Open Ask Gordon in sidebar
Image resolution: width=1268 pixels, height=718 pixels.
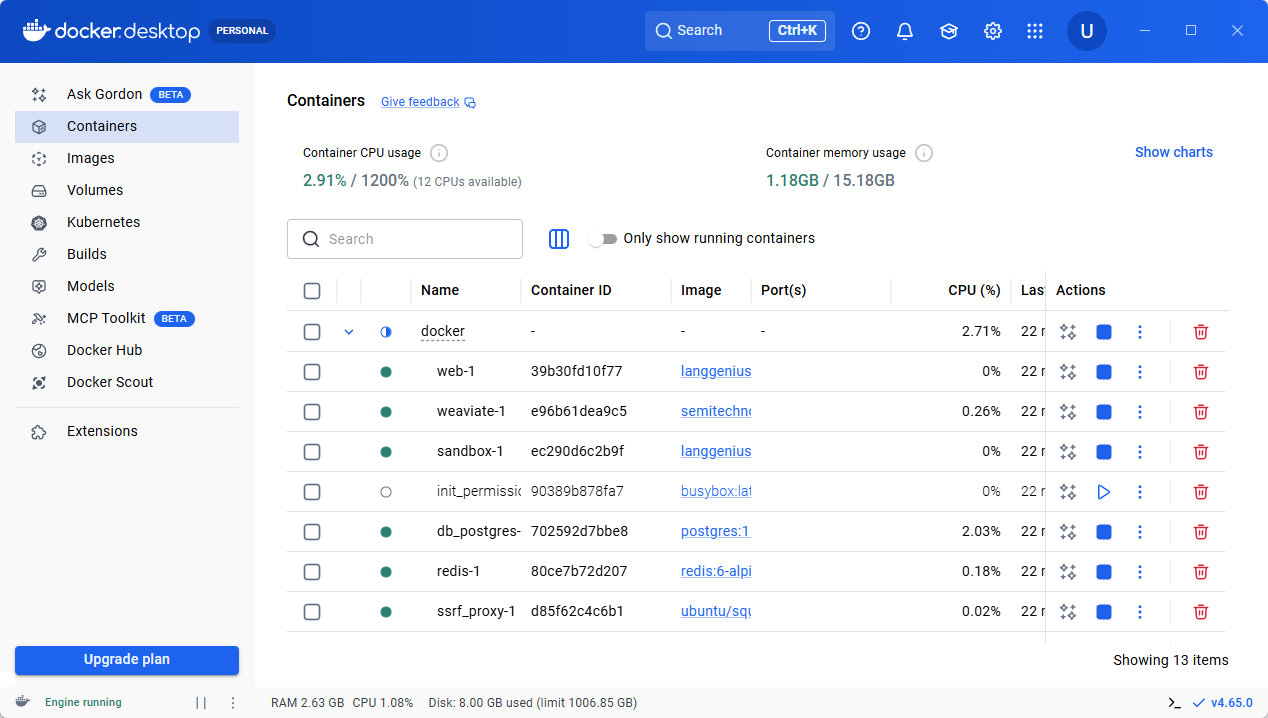[x=127, y=95]
